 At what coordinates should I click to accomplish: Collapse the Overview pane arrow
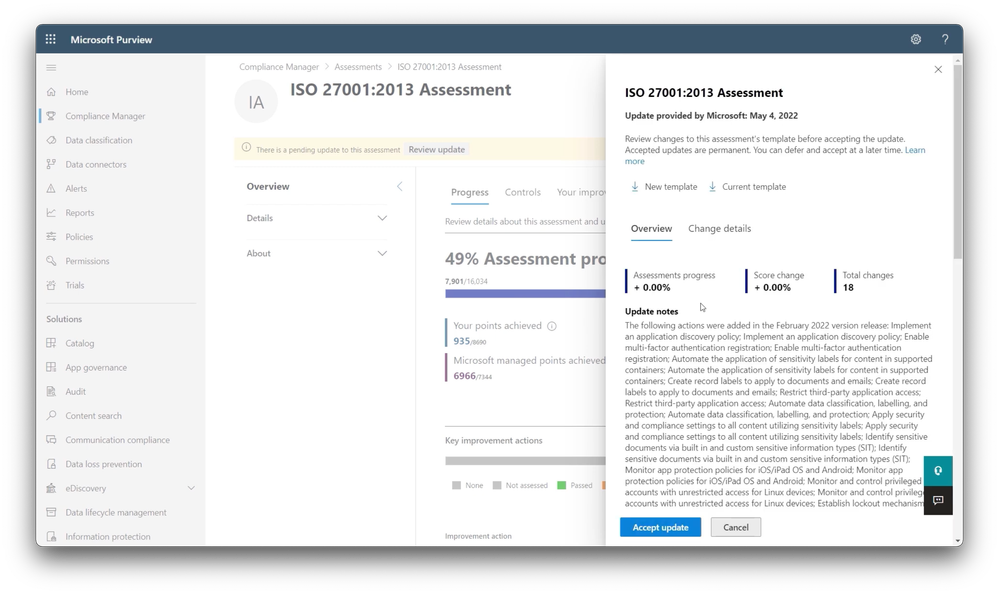(x=399, y=187)
